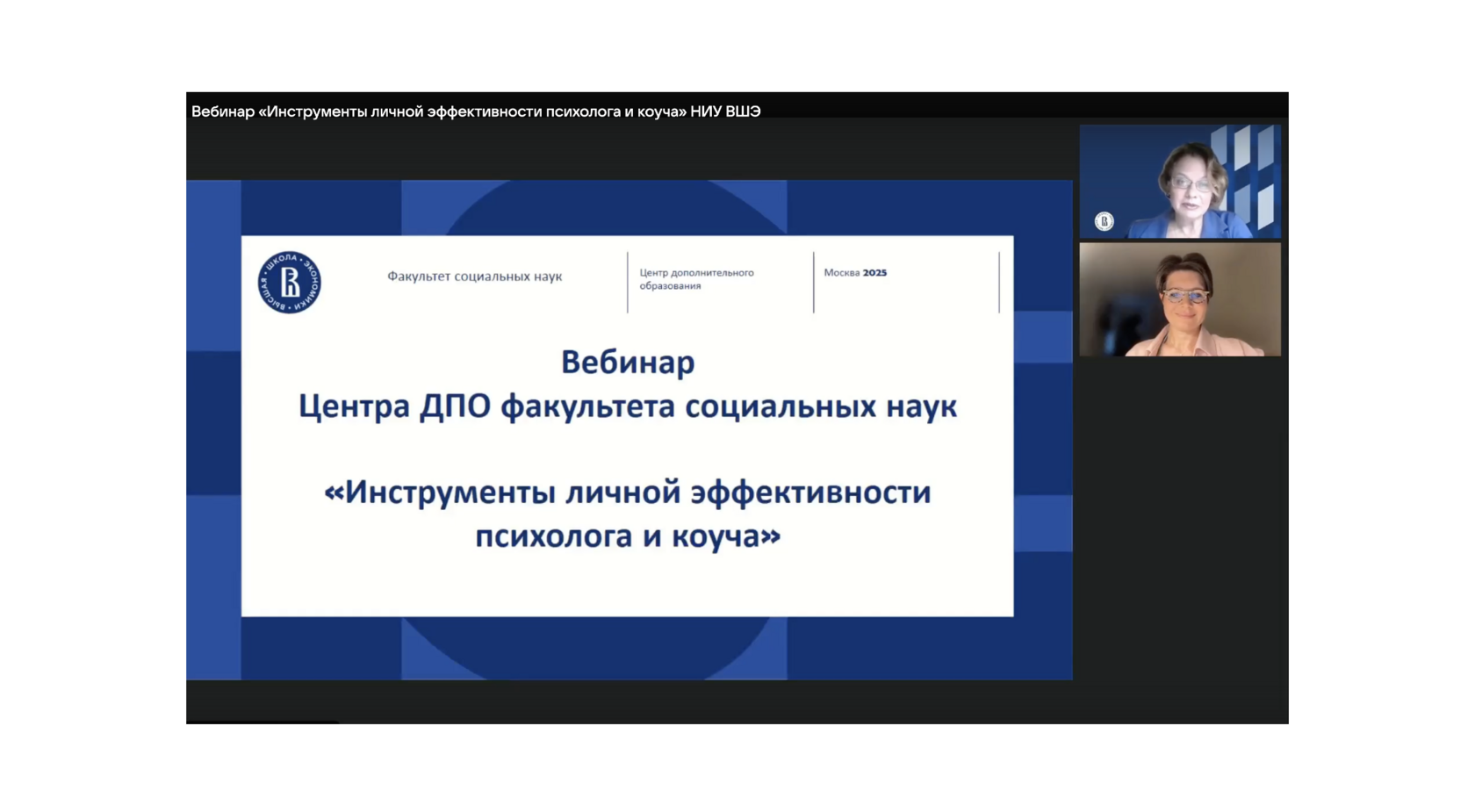Click the line 'Центра ДПО факультета социальных наук'
This screenshot has width=1475, height=812.
(x=628, y=406)
